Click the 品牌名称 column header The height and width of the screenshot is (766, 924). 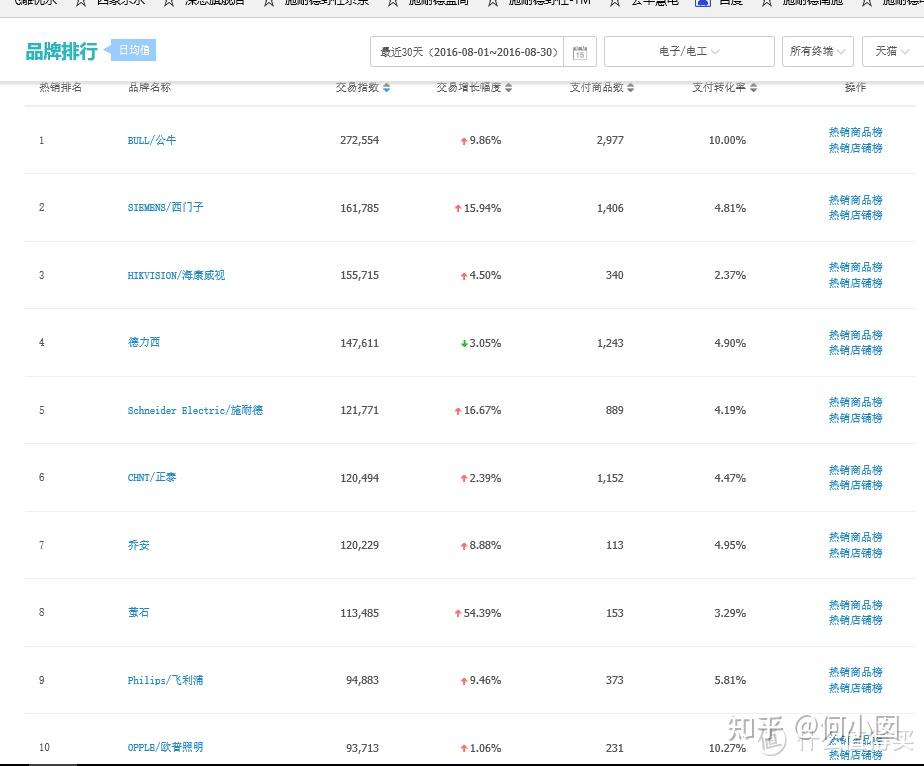coord(149,87)
